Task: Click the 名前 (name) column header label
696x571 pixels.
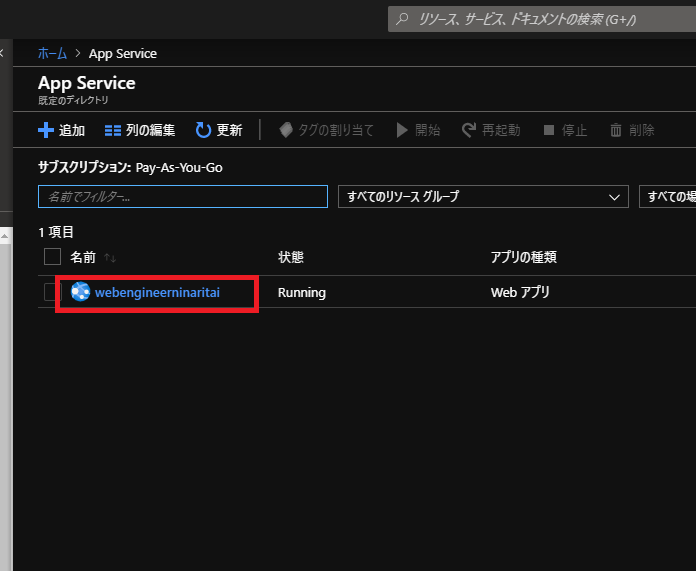Action: [83, 257]
